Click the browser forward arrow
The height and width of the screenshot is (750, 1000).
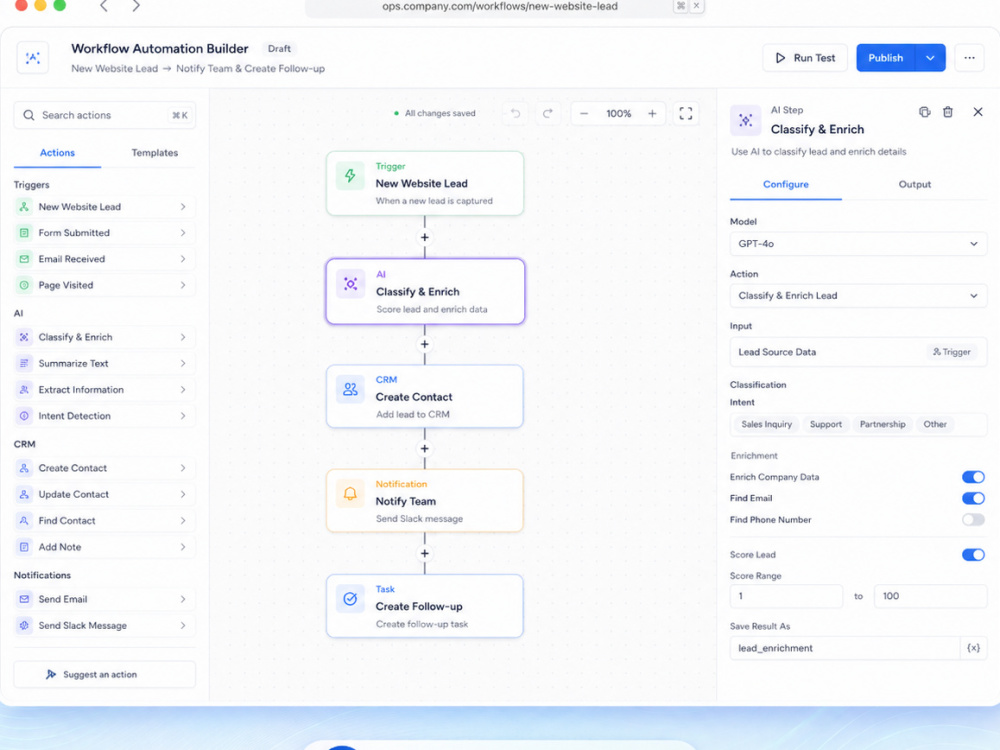(136, 6)
